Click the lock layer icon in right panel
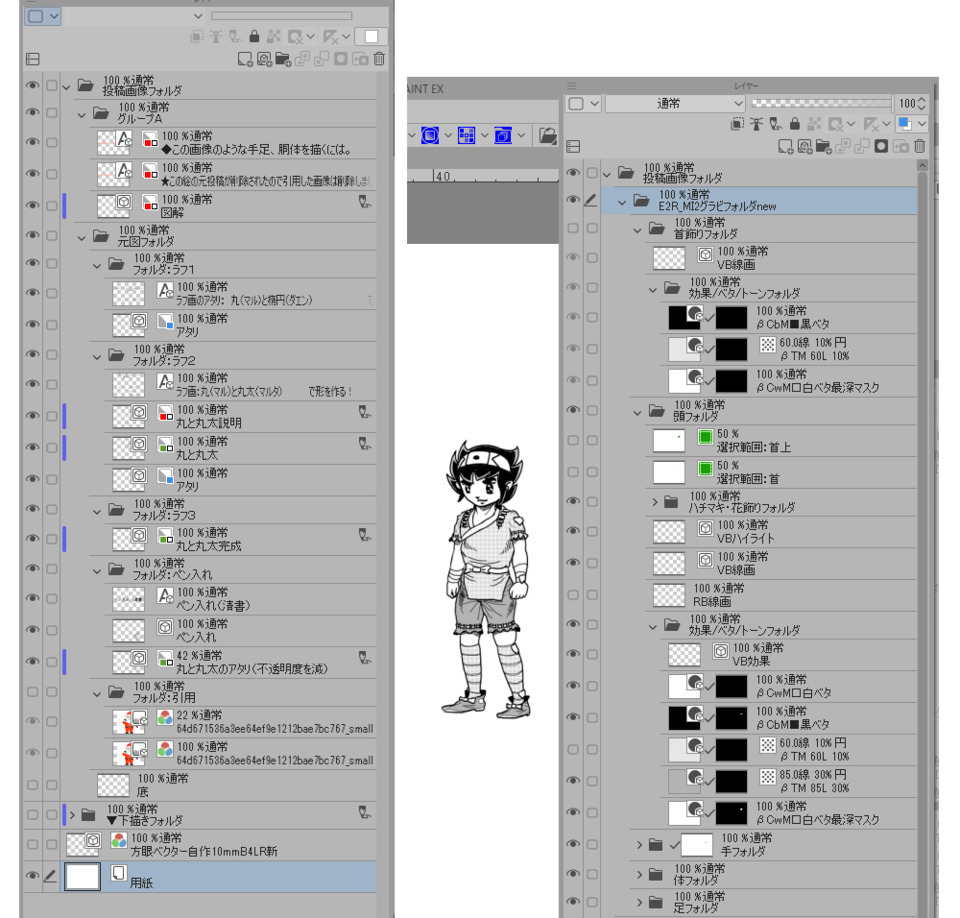 [x=795, y=124]
